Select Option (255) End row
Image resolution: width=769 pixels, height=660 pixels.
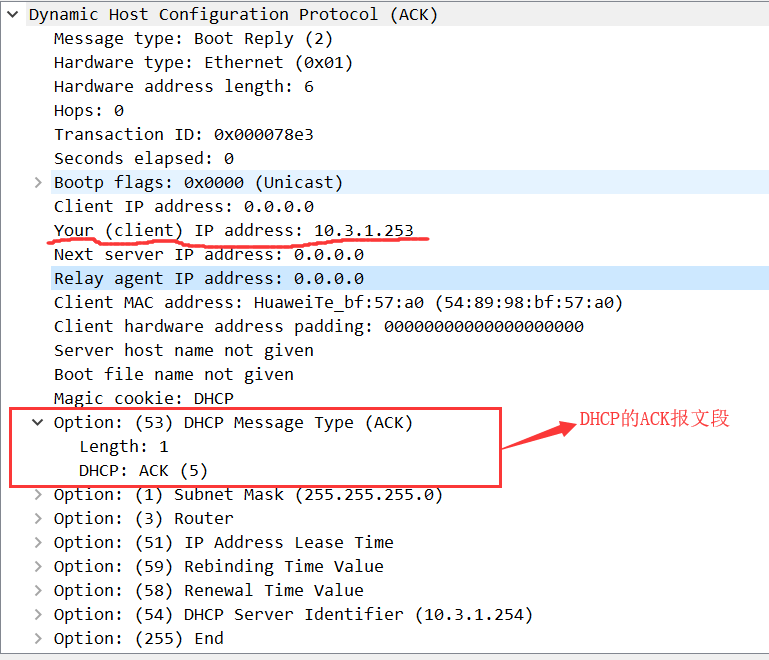coord(138,638)
